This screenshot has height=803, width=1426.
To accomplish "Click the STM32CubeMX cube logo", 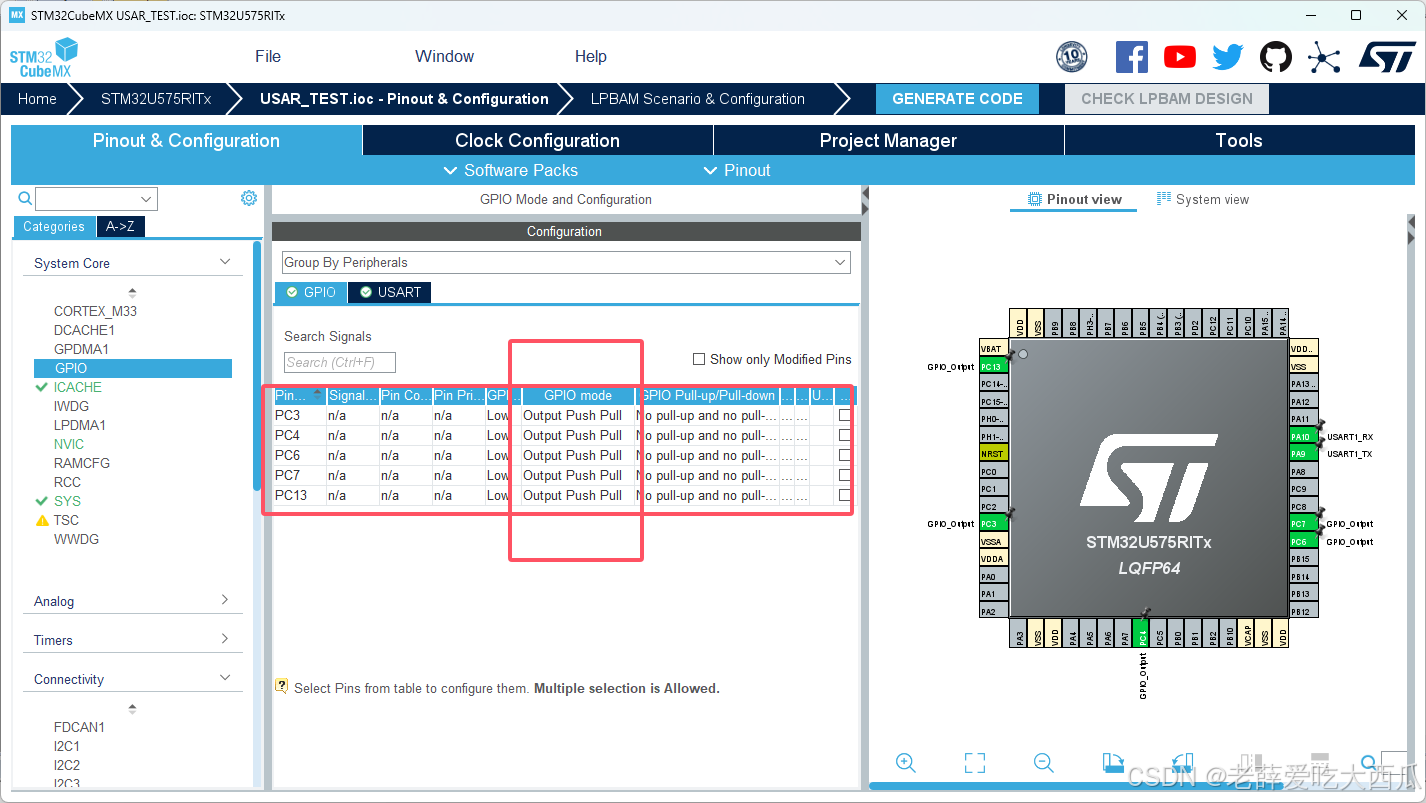I will point(44,57).
